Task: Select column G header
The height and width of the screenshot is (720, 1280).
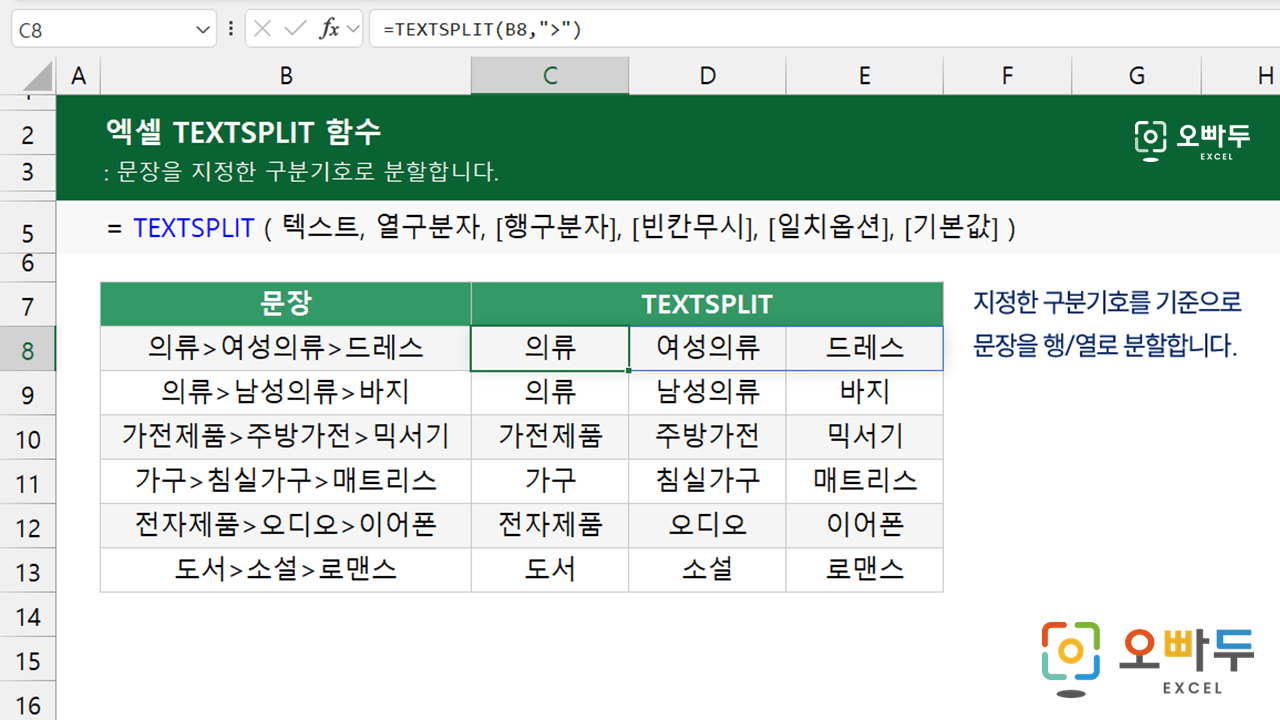Action: tap(1136, 76)
